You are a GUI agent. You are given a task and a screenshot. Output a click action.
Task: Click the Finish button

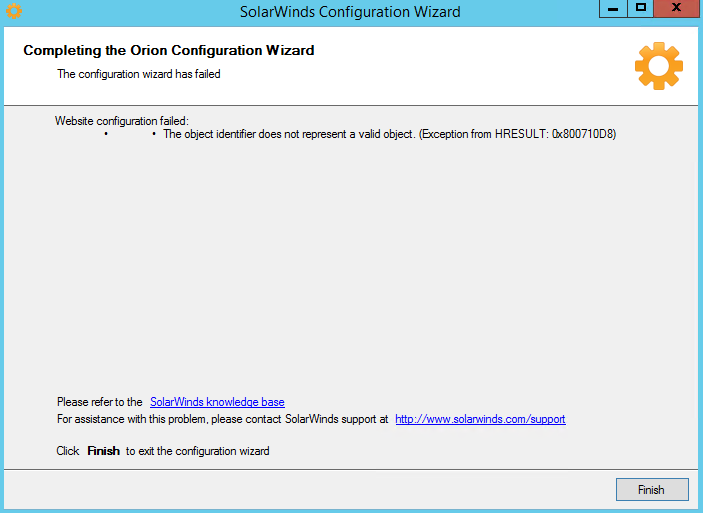click(652, 489)
